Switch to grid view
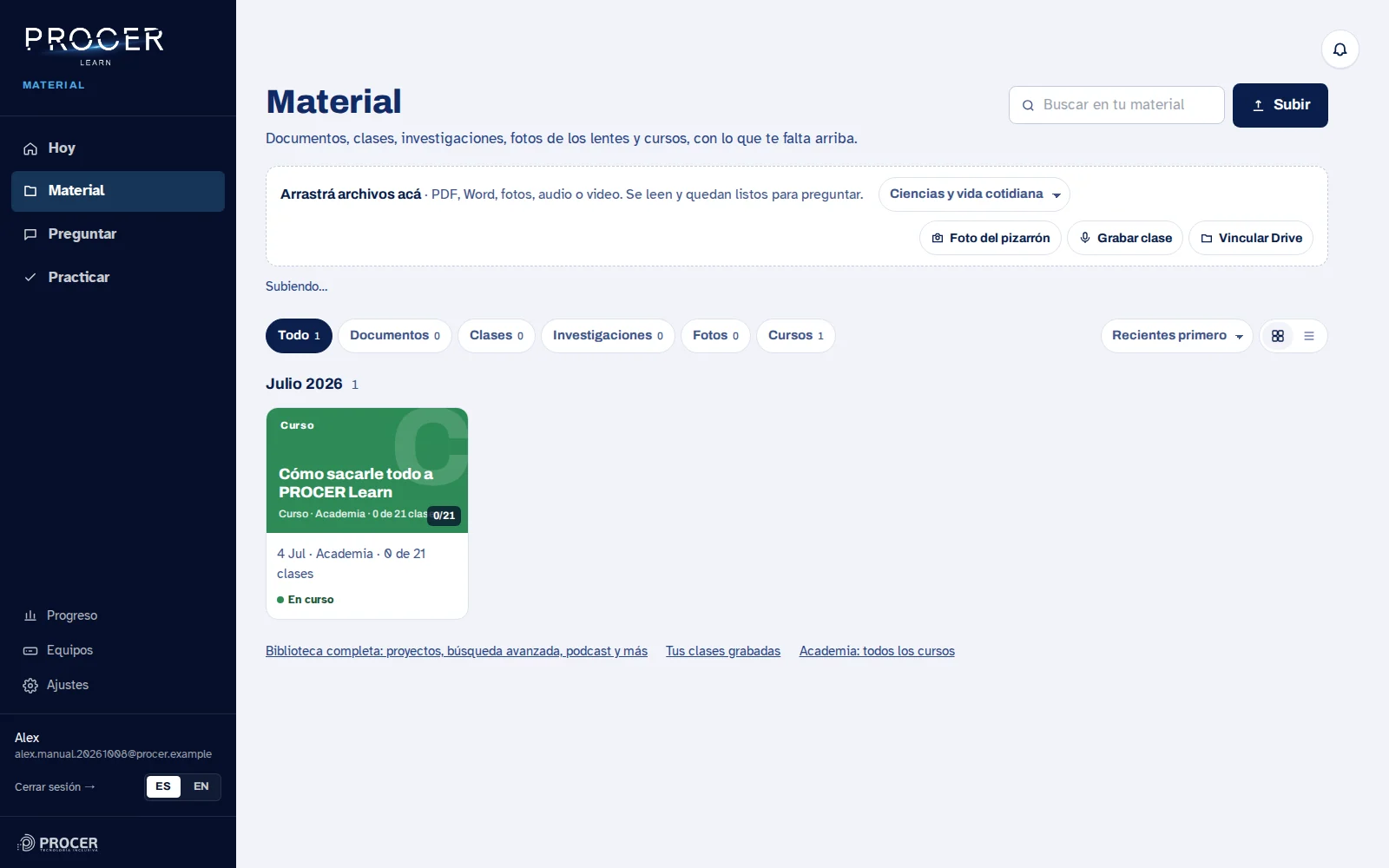The height and width of the screenshot is (868, 1389). pyautogui.click(x=1278, y=336)
